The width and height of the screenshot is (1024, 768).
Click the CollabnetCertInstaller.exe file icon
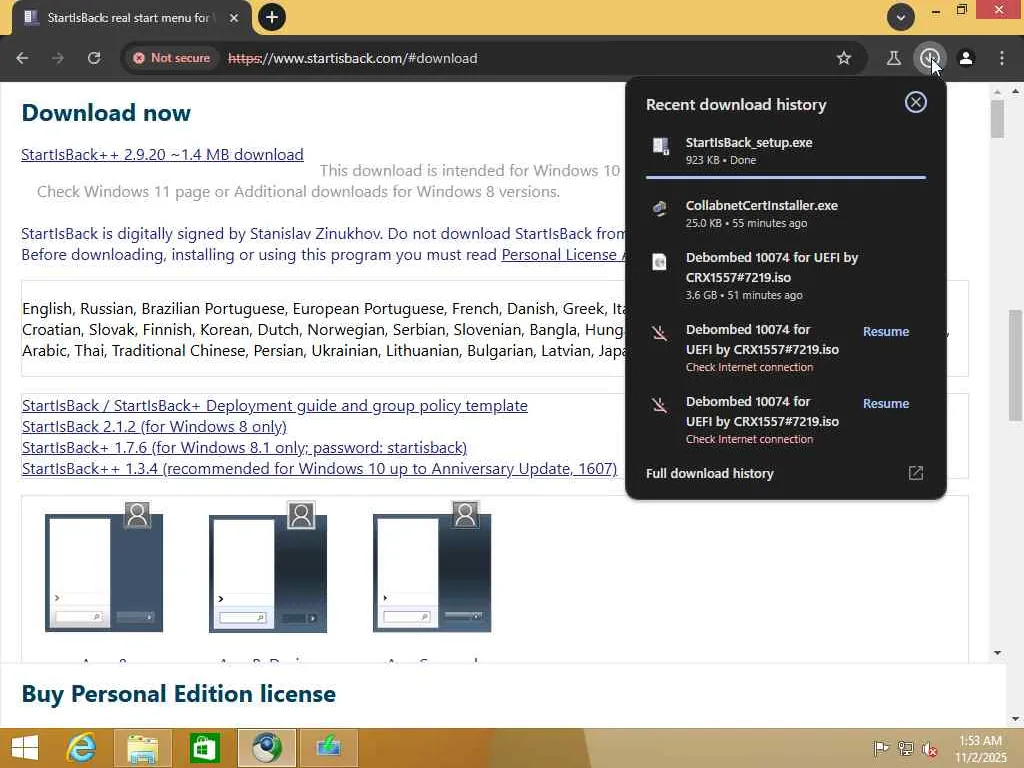pyautogui.click(x=660, y=208)
